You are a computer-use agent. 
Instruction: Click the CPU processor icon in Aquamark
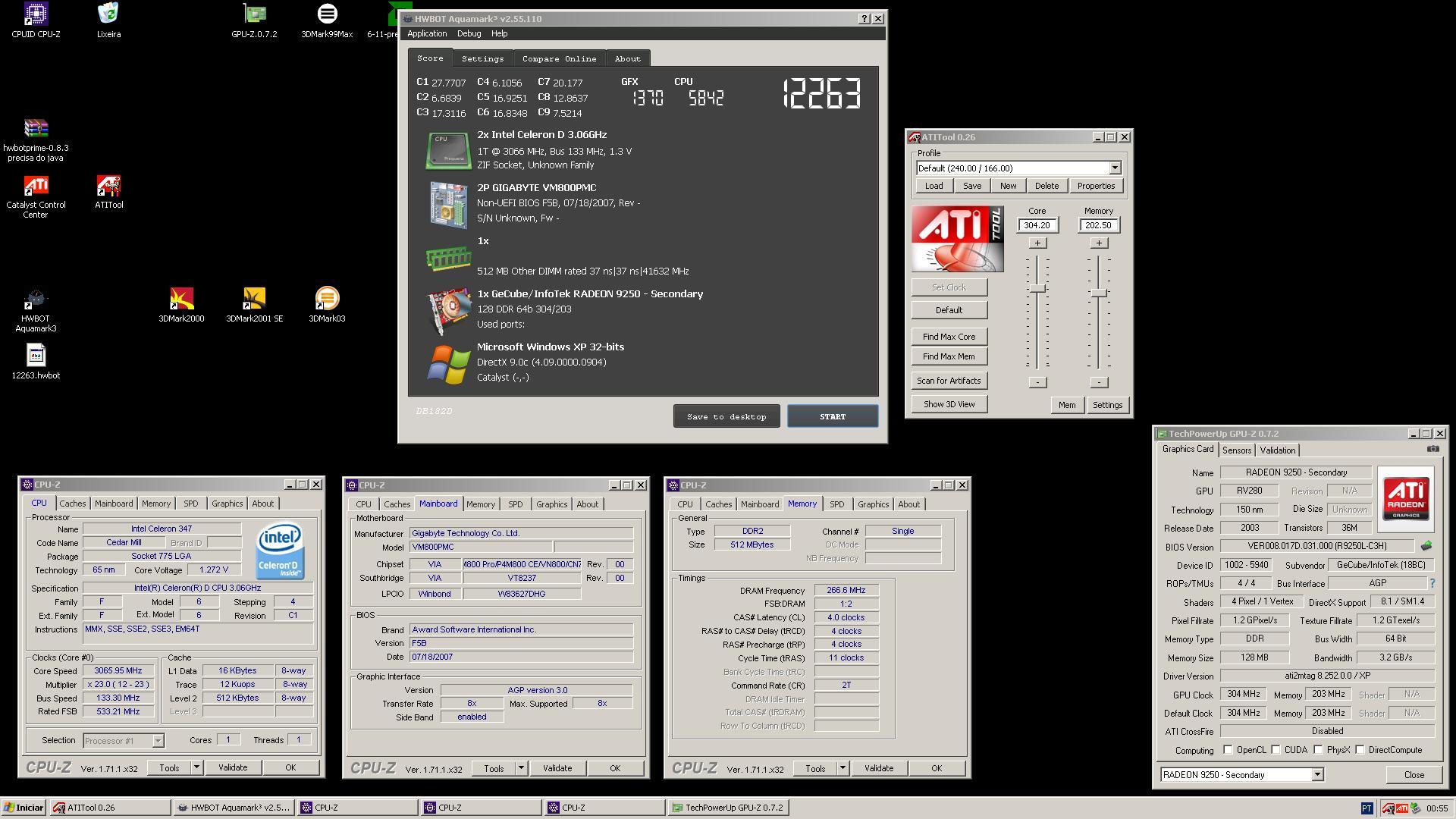[x=448, y=150]
